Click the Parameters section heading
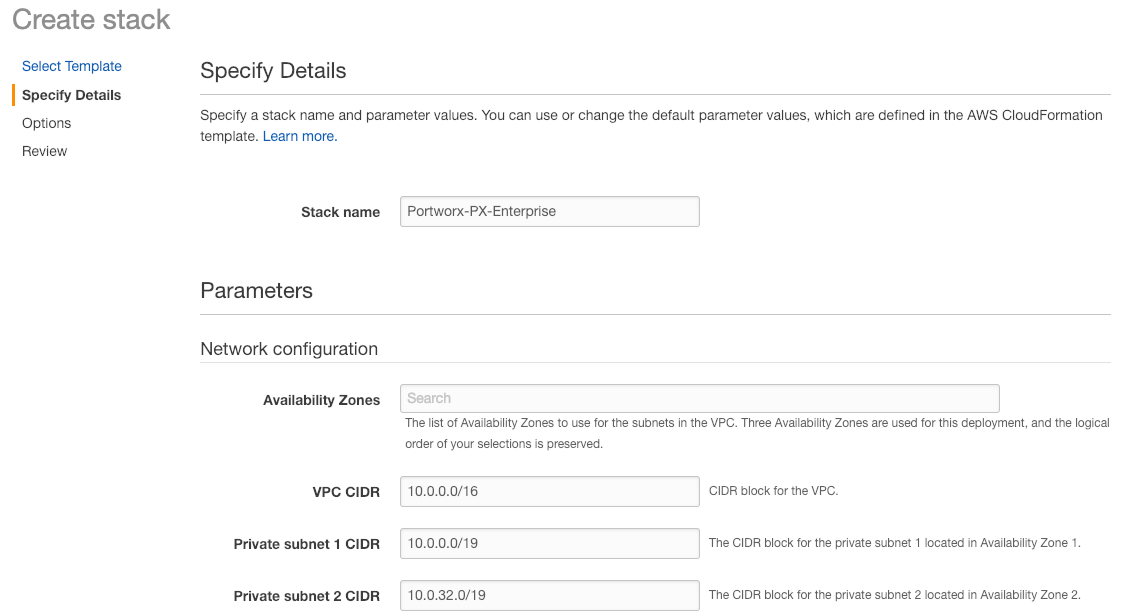 tap(256, 291)
